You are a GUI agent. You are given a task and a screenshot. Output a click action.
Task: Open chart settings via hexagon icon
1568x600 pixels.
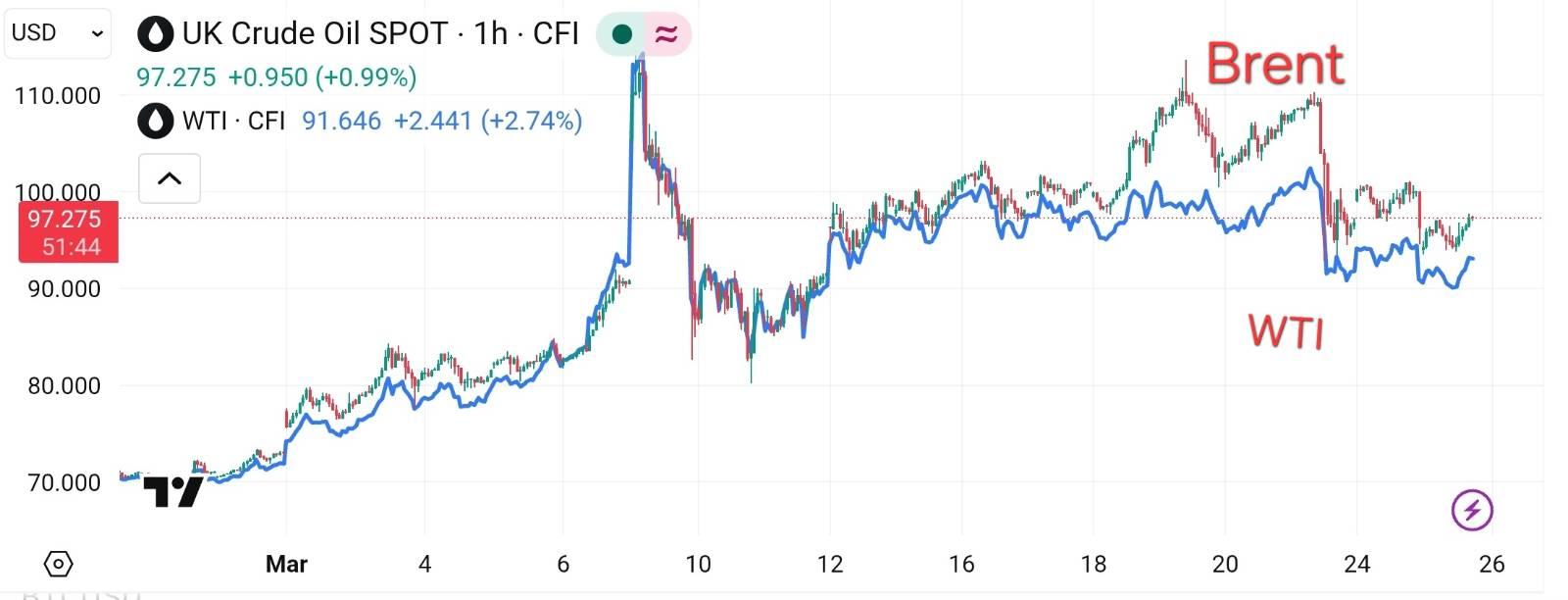tap(59, 565)
